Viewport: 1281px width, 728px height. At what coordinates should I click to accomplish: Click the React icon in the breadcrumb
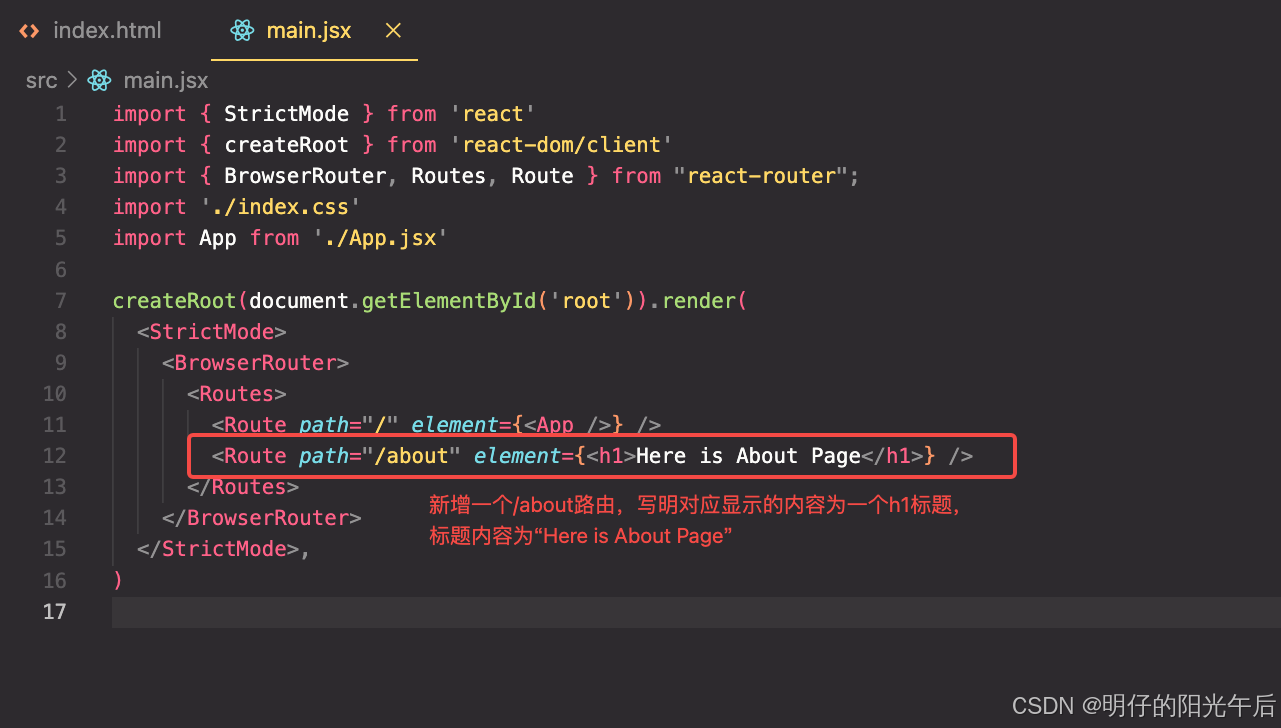point(99,80)
